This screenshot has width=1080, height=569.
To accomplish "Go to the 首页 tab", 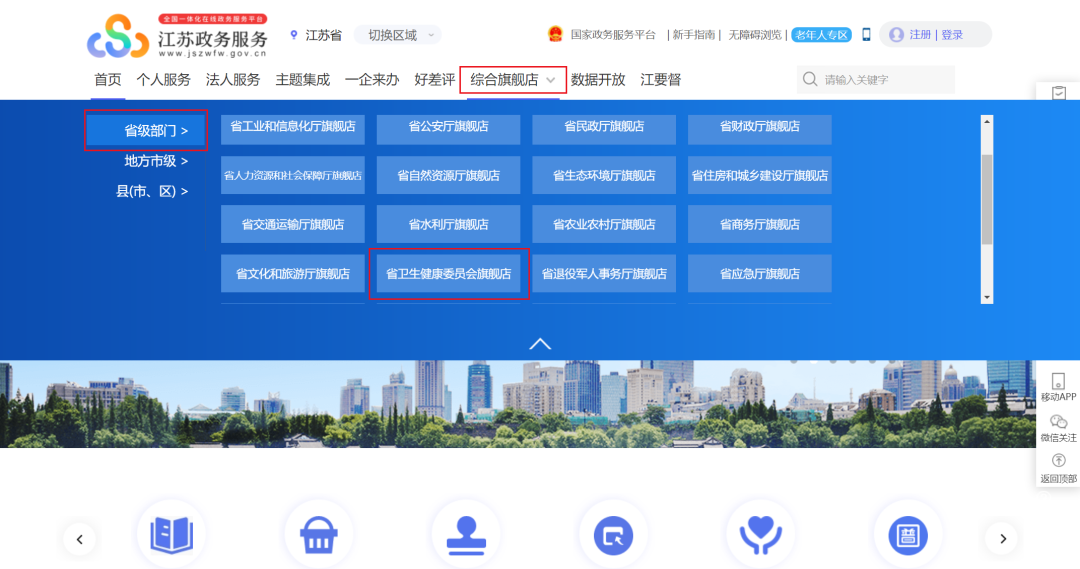I will [x=108, y=80].
